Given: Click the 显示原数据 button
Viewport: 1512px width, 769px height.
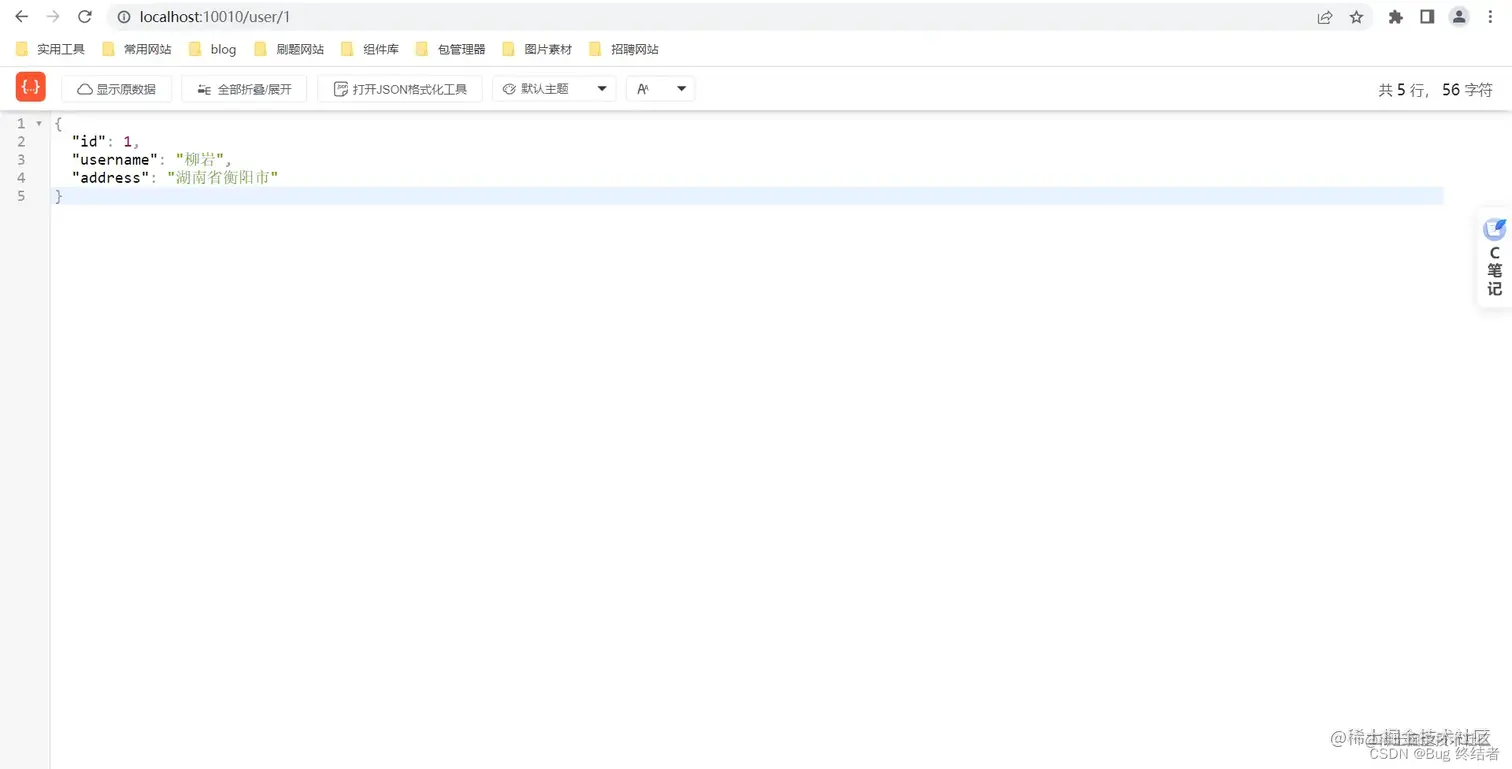Looking at the screenshot, I should coord(116,89).
